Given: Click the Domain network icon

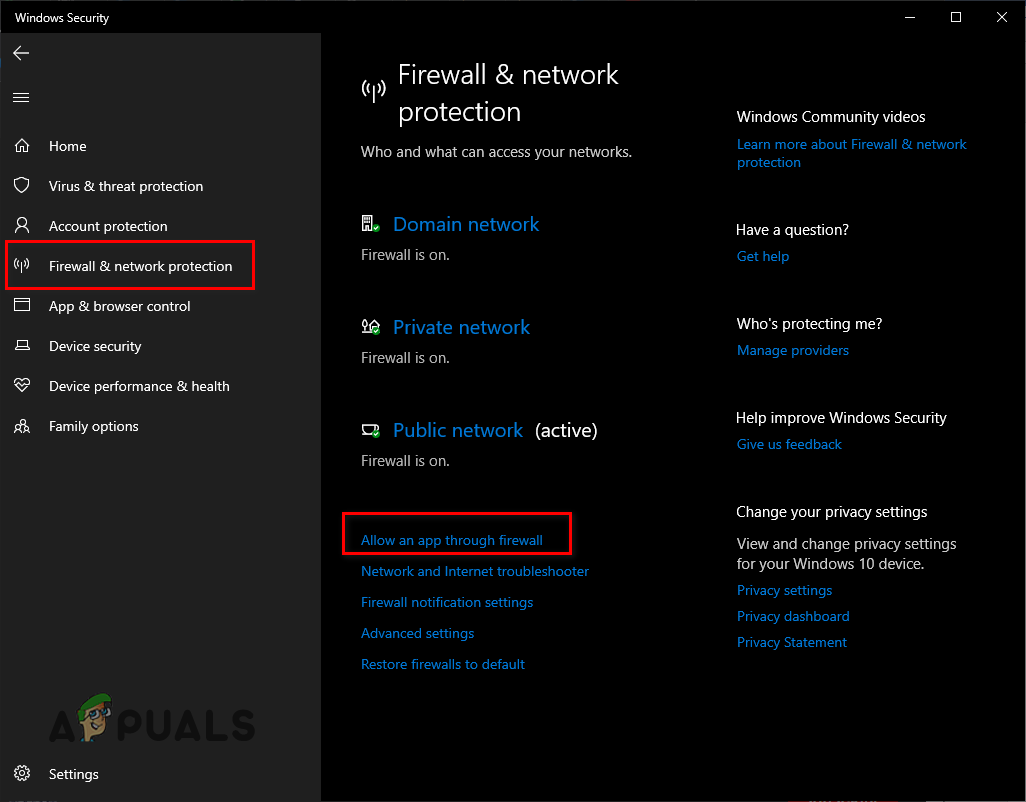Looking at the screenshot, I should click(371, 222).
